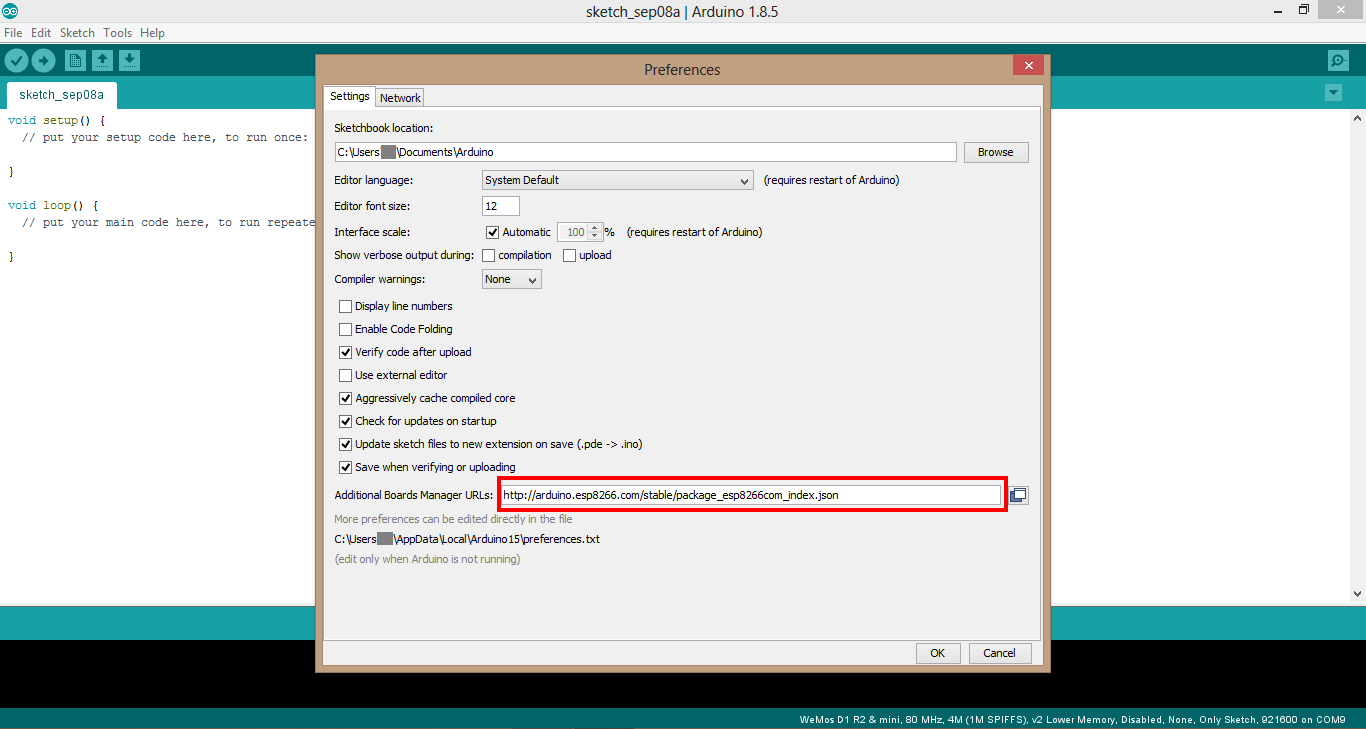Enable Use external editor
Viewport: 1366px width, 729px height.
[345, 375]
